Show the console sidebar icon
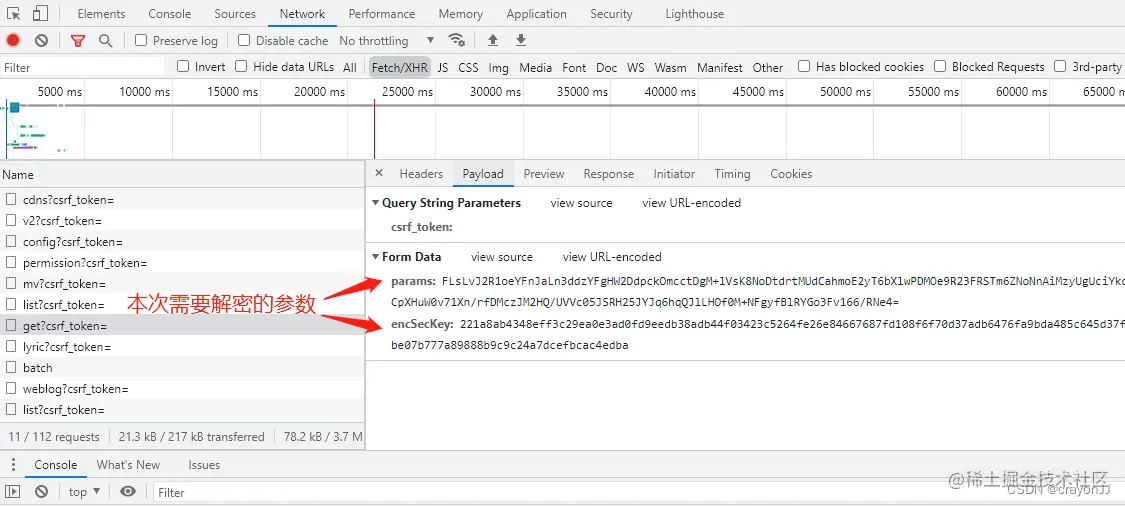Screen dimensions: 1125x506 (13, 492)
